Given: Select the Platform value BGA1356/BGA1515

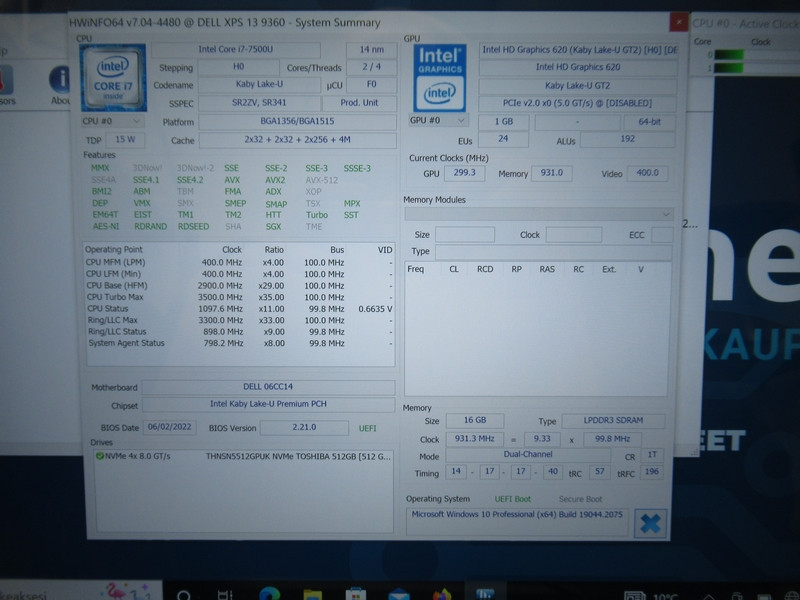Looking at the screenshot, I should 297,121.
